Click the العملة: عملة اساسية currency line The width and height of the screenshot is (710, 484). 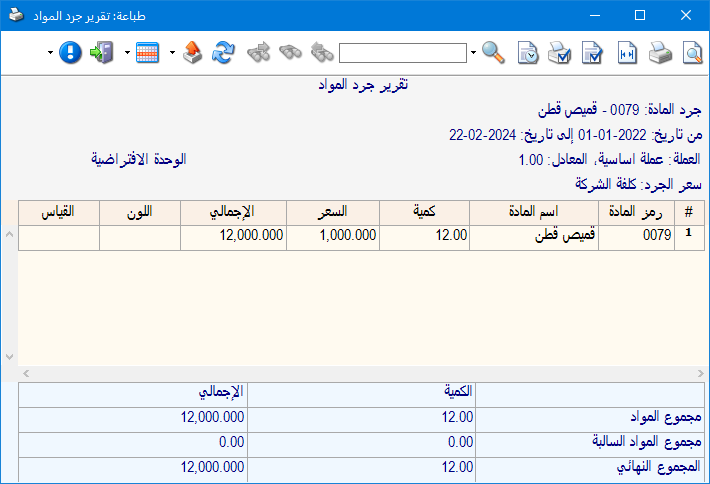tap(609, 159)
